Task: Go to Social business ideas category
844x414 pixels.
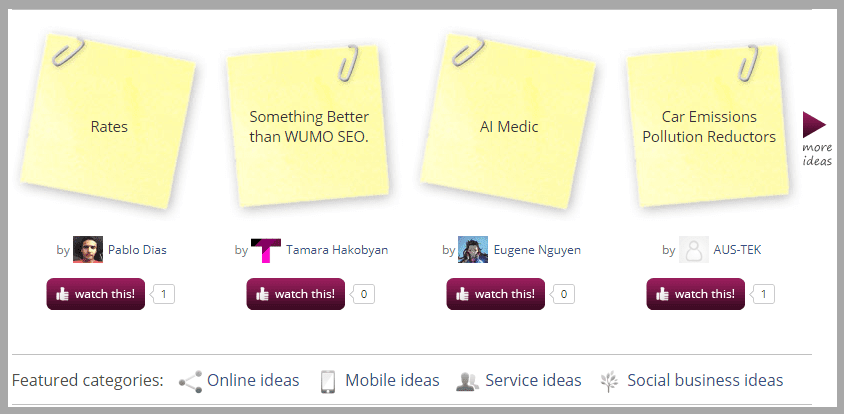Action: coord(705,380)
